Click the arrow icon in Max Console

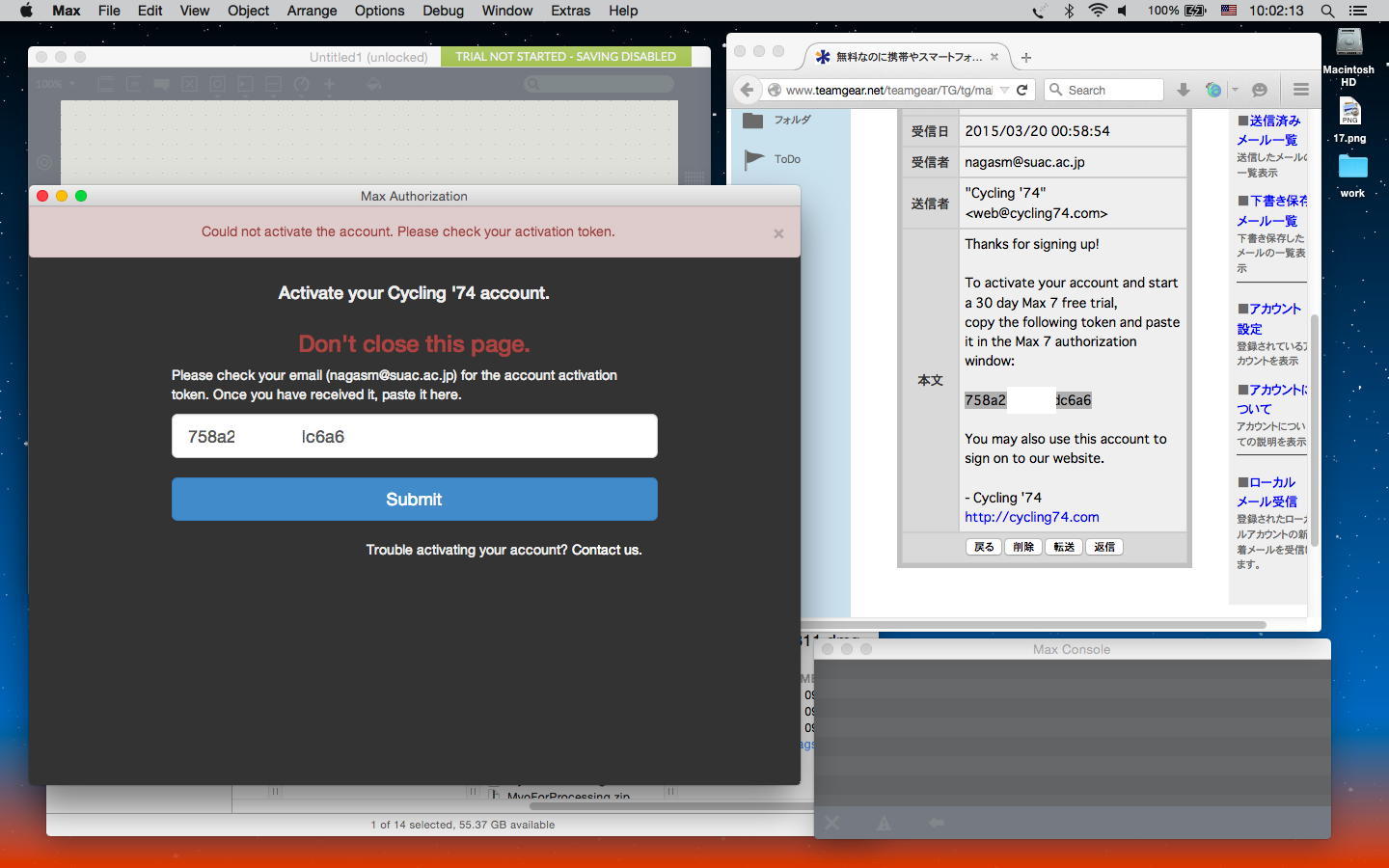click(936, 823)
